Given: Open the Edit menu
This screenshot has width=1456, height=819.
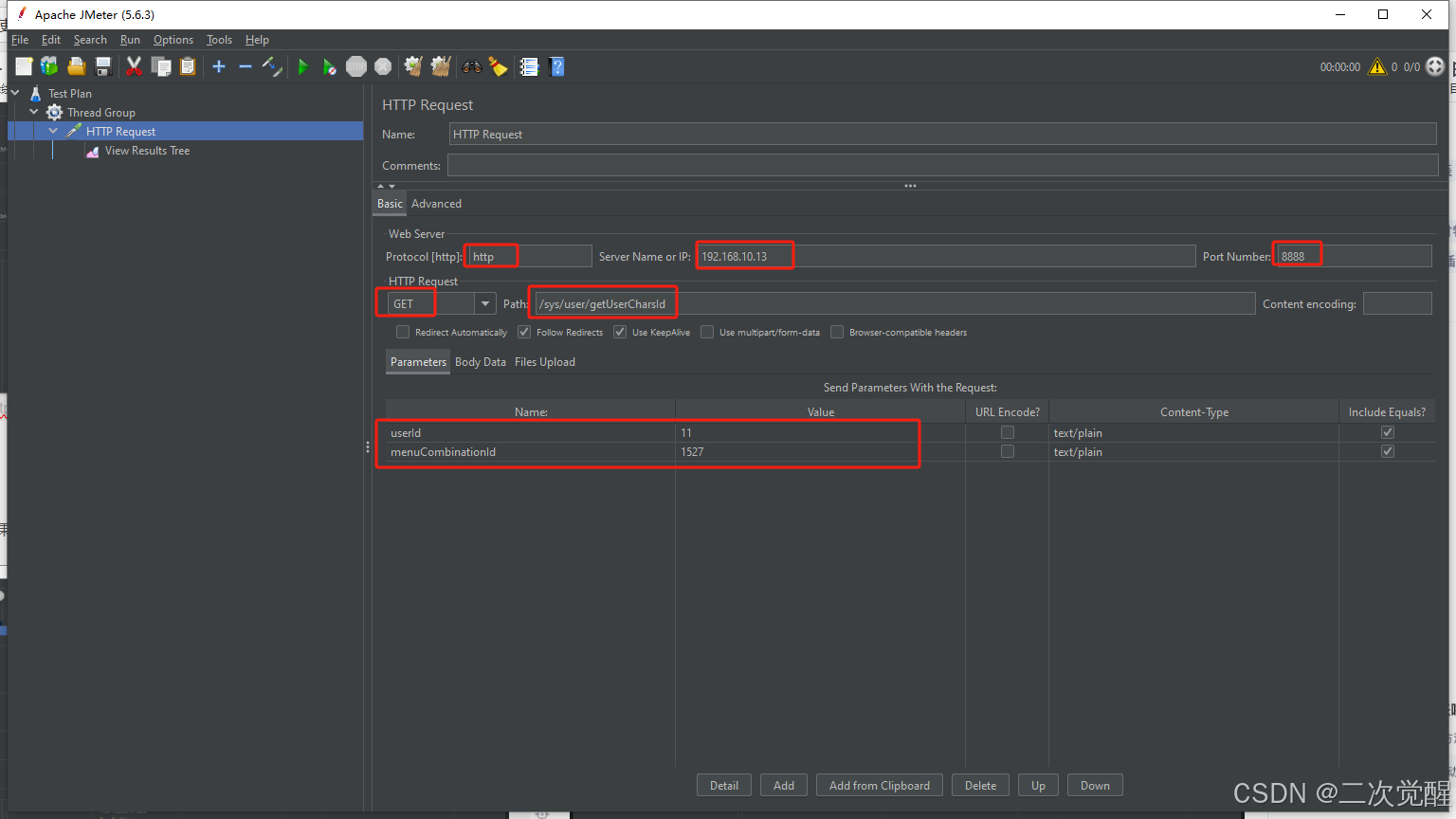Looking at the screenshot, I should [x=51, y=40].
